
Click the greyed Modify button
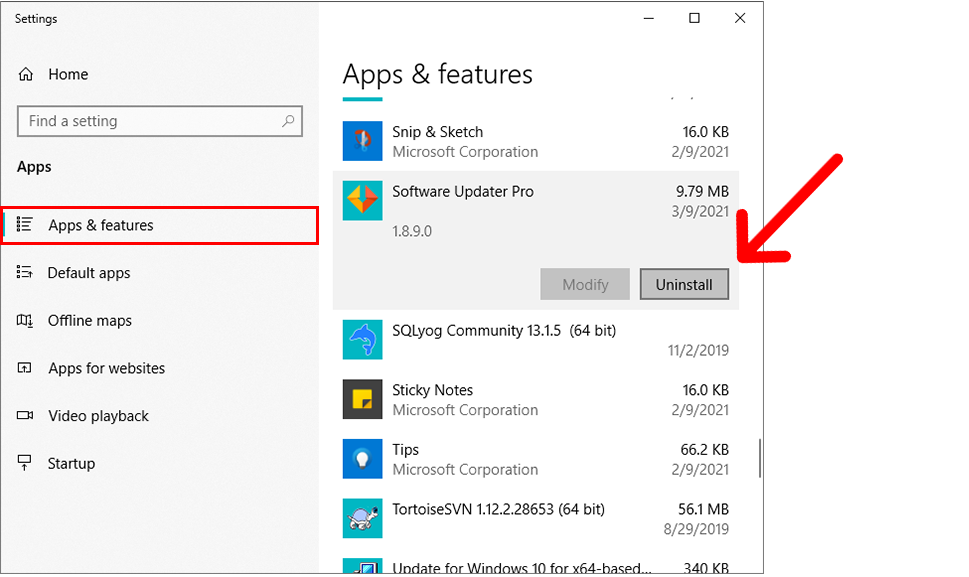tap(585, 284)
